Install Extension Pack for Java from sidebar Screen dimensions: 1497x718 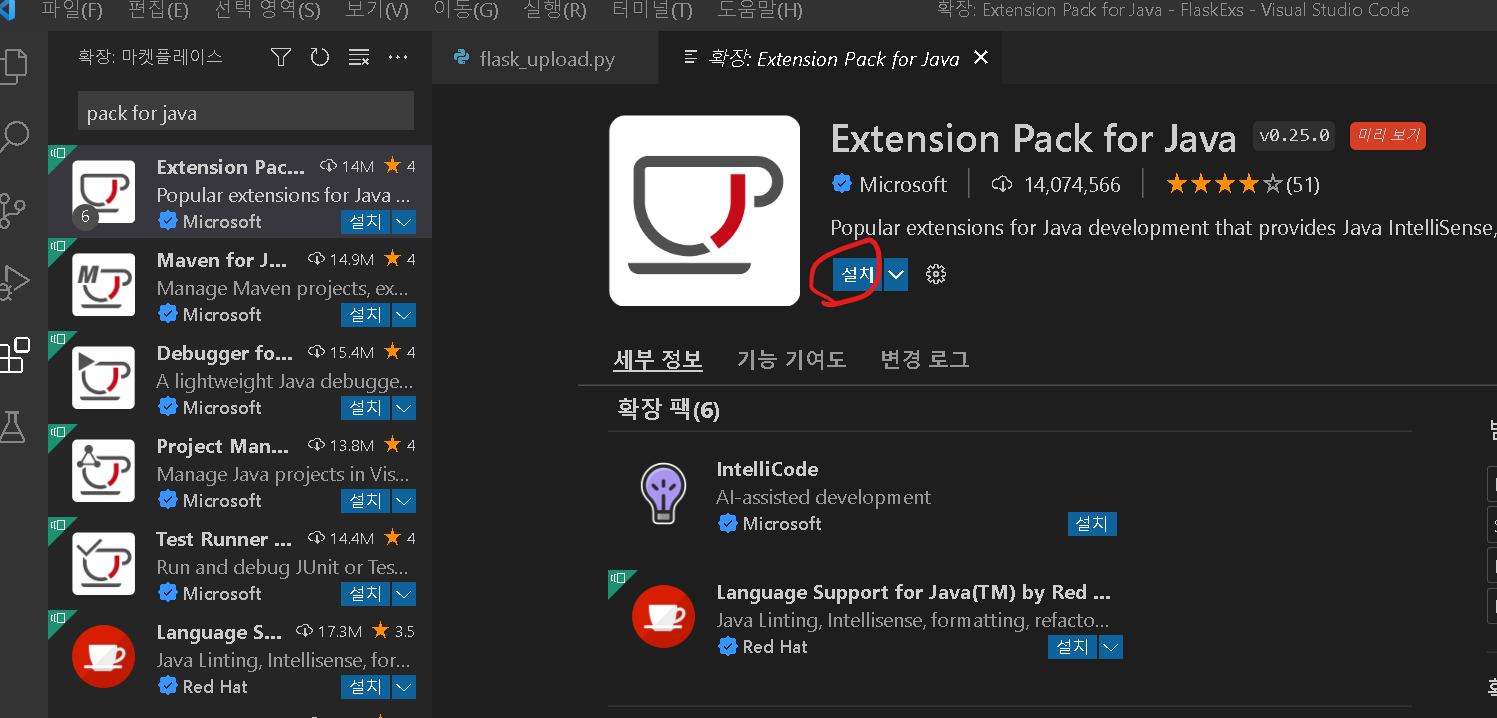point(365,222)
